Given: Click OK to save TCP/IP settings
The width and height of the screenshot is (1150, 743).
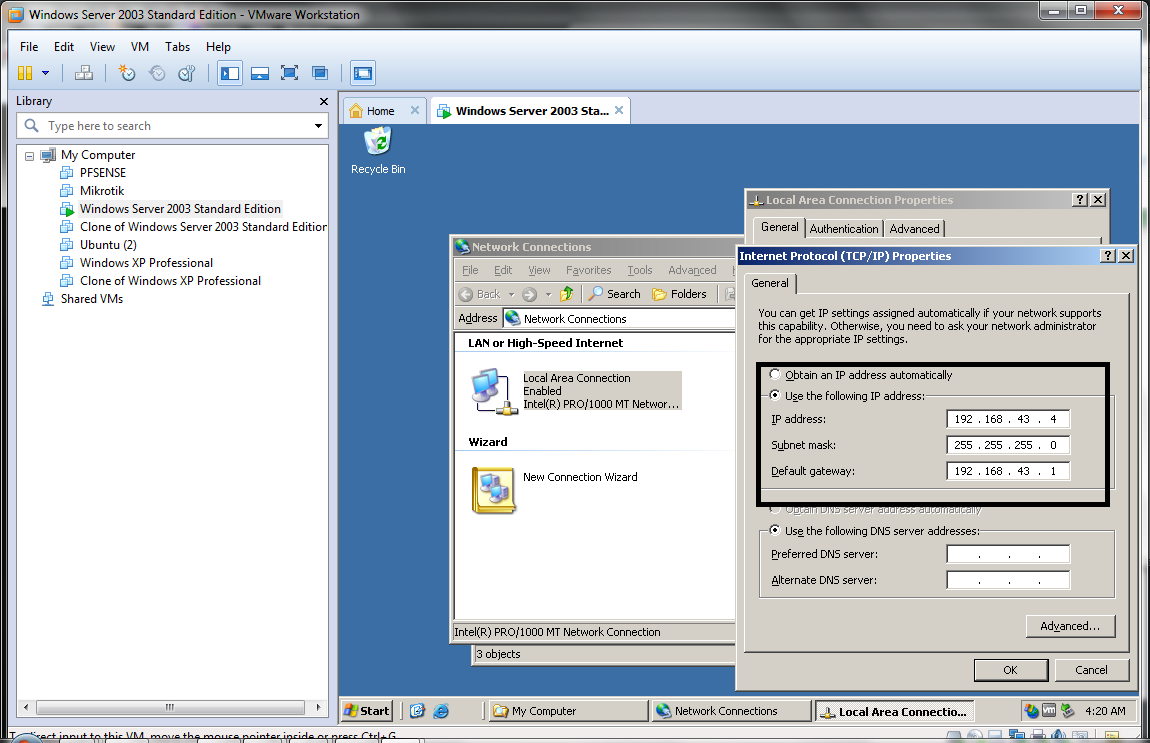Looking at the screenshot, I should click(x=1011, y=669).
